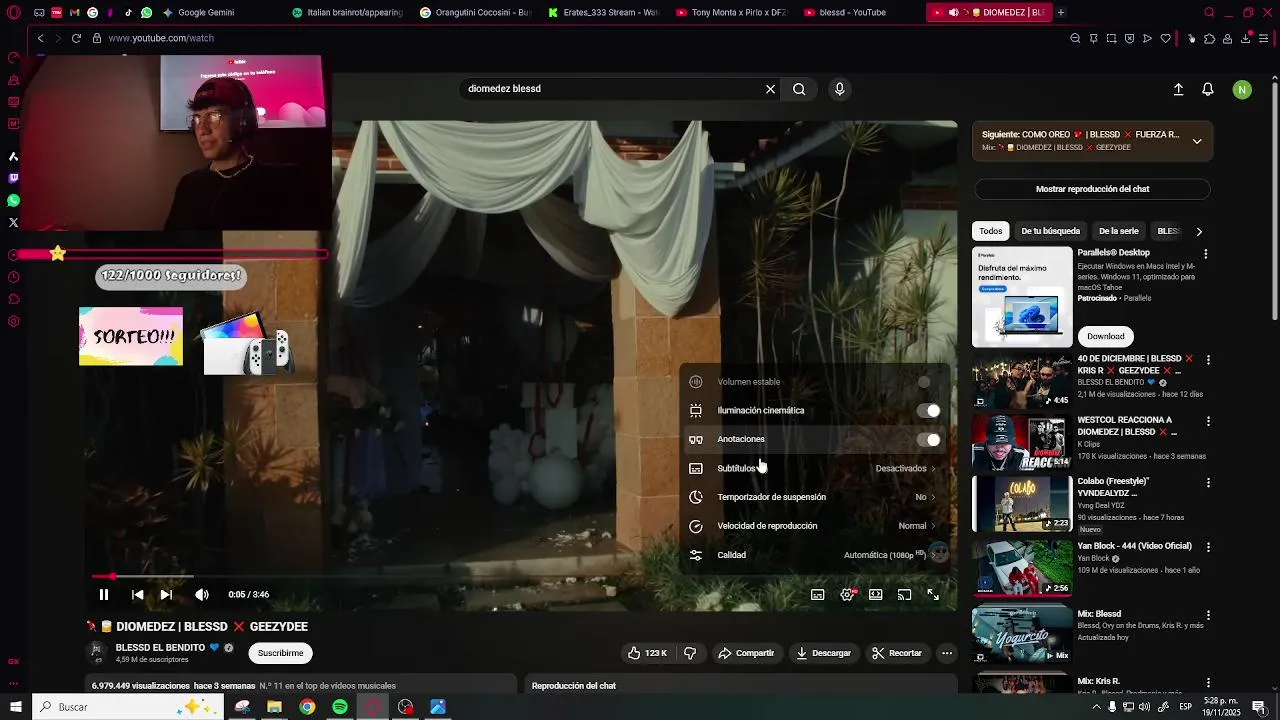The image size is (1280, 720).
Task: Open Velocidad de reproducción submenu
Action: tap(814, 526)
